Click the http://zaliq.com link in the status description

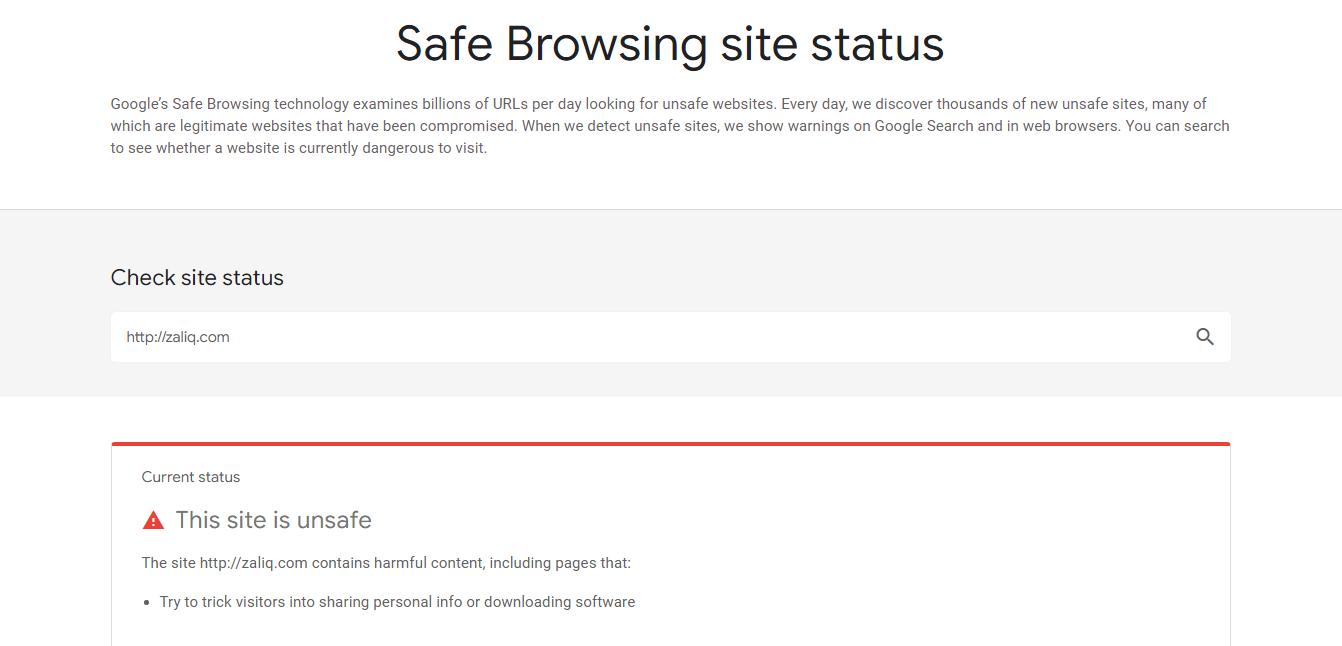[250, 562]
